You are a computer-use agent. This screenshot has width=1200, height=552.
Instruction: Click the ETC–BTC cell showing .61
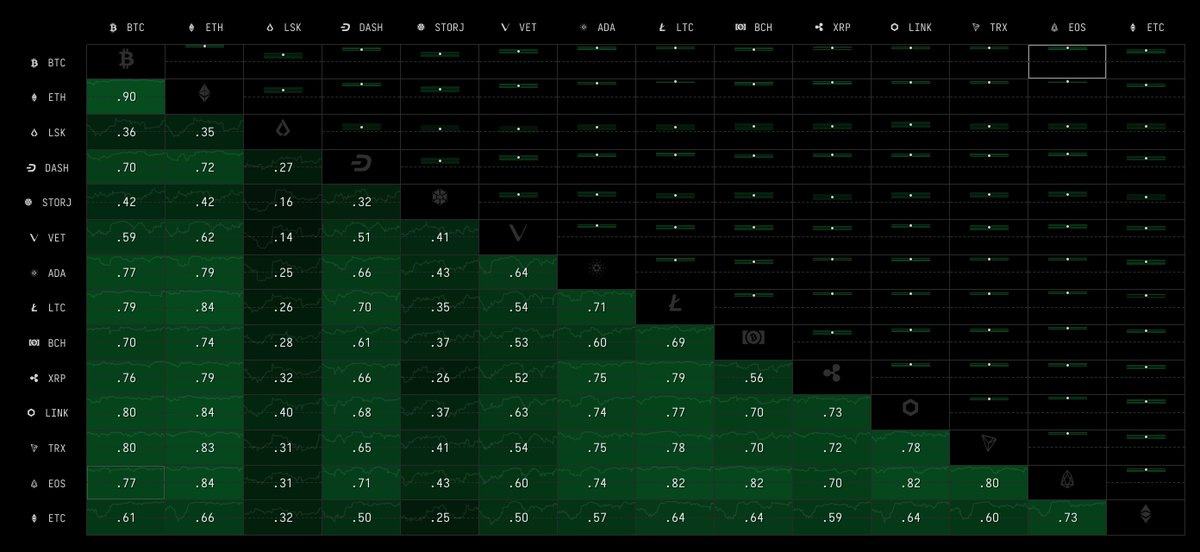[126, 518]
